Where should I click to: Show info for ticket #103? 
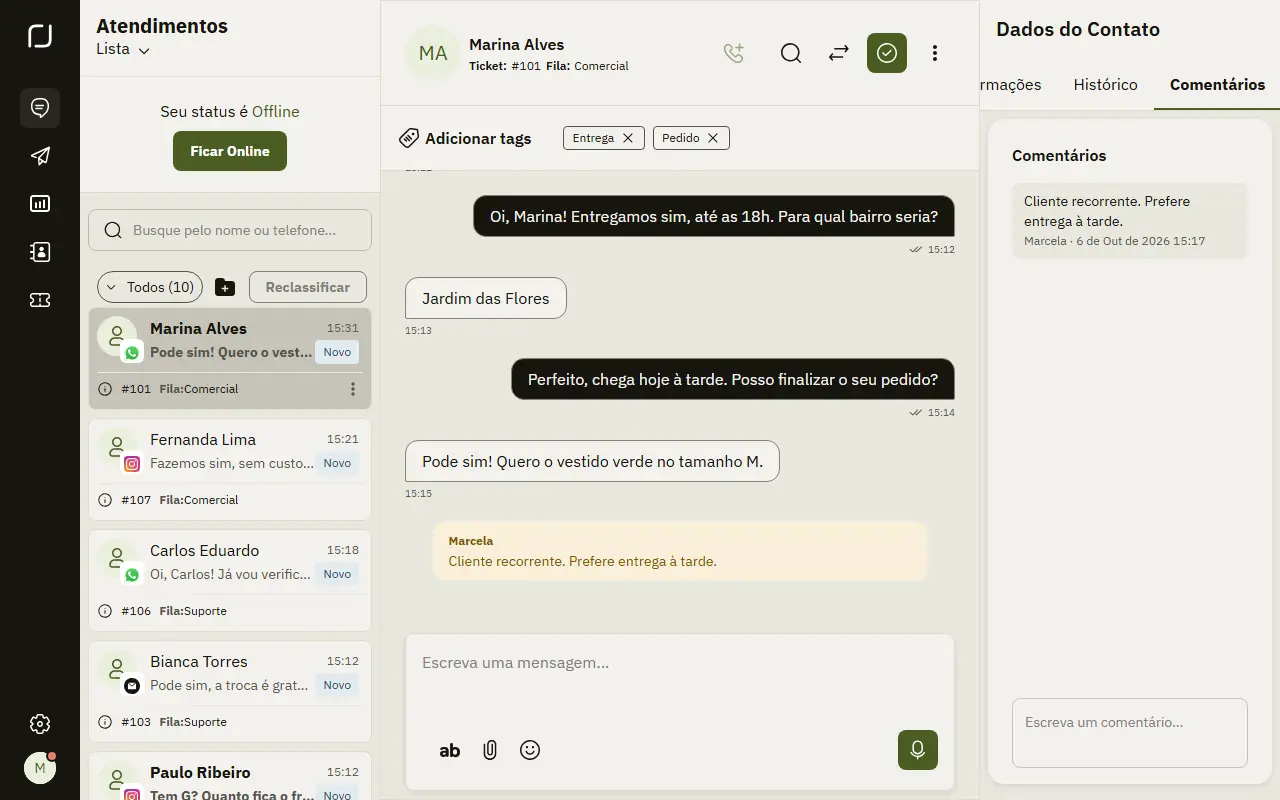tap(105, 722)
